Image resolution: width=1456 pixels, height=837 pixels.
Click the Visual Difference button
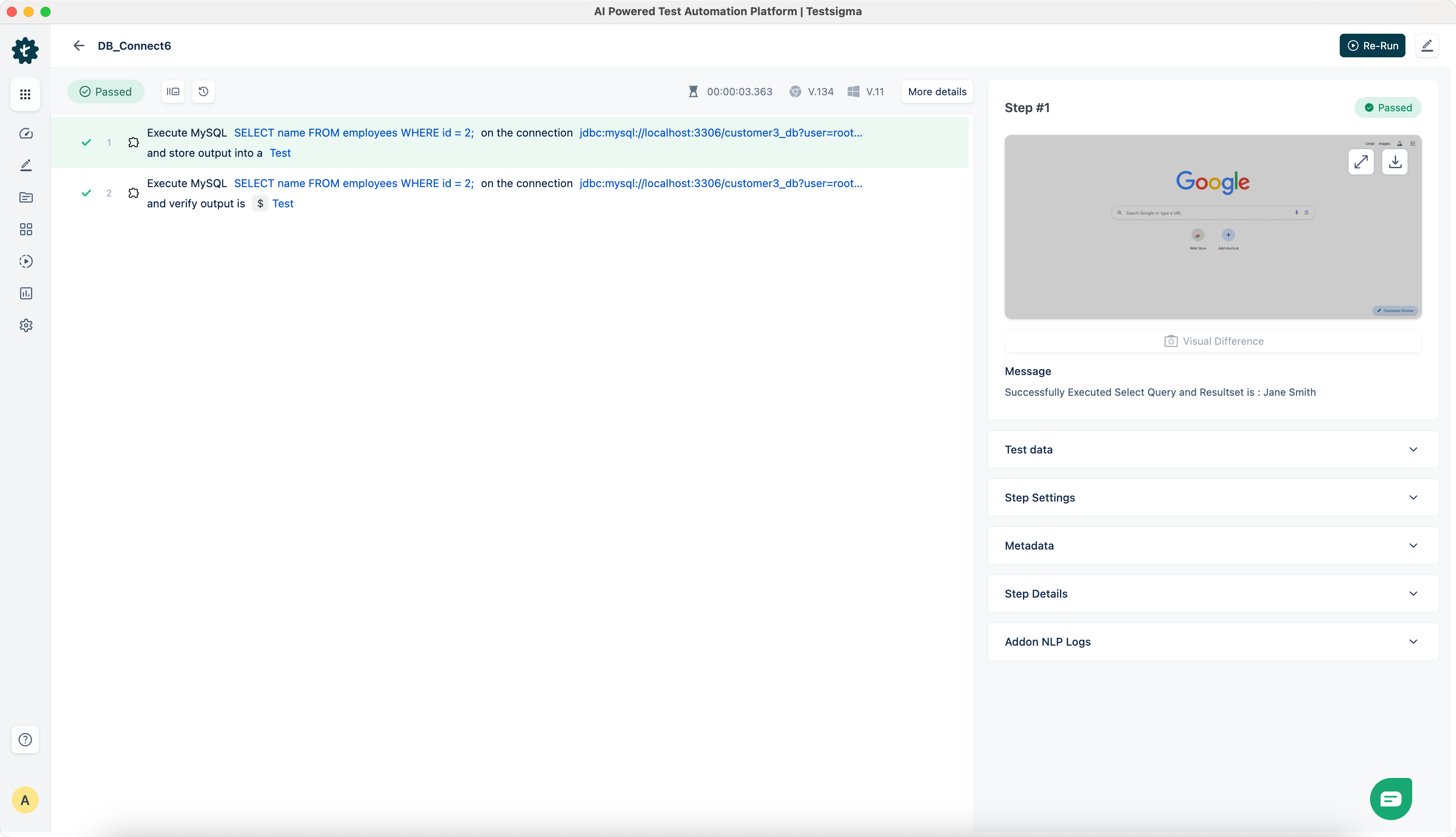click(1213, 341)
